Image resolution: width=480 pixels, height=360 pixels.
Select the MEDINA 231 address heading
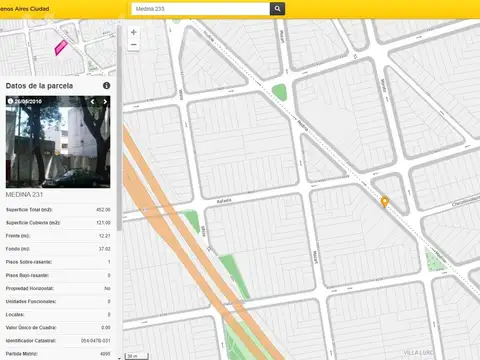(x=24, y=194)
